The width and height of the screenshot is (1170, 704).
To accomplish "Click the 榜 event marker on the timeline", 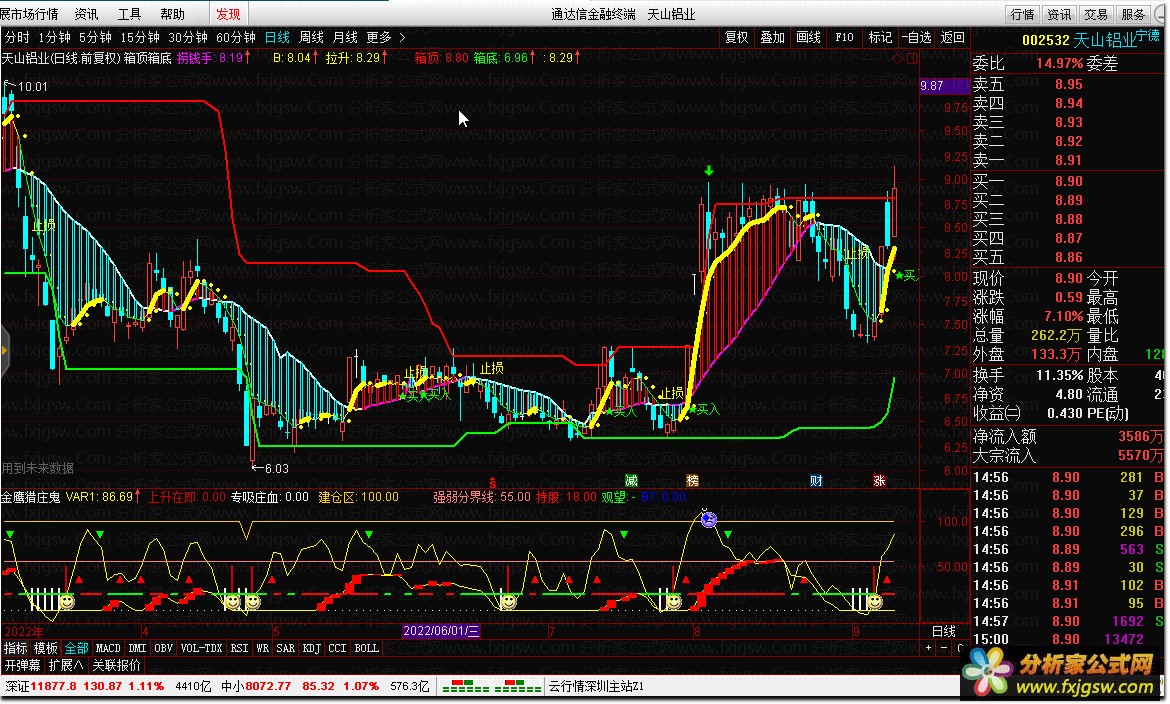I will pyautogui.click(x=692, y=481).
